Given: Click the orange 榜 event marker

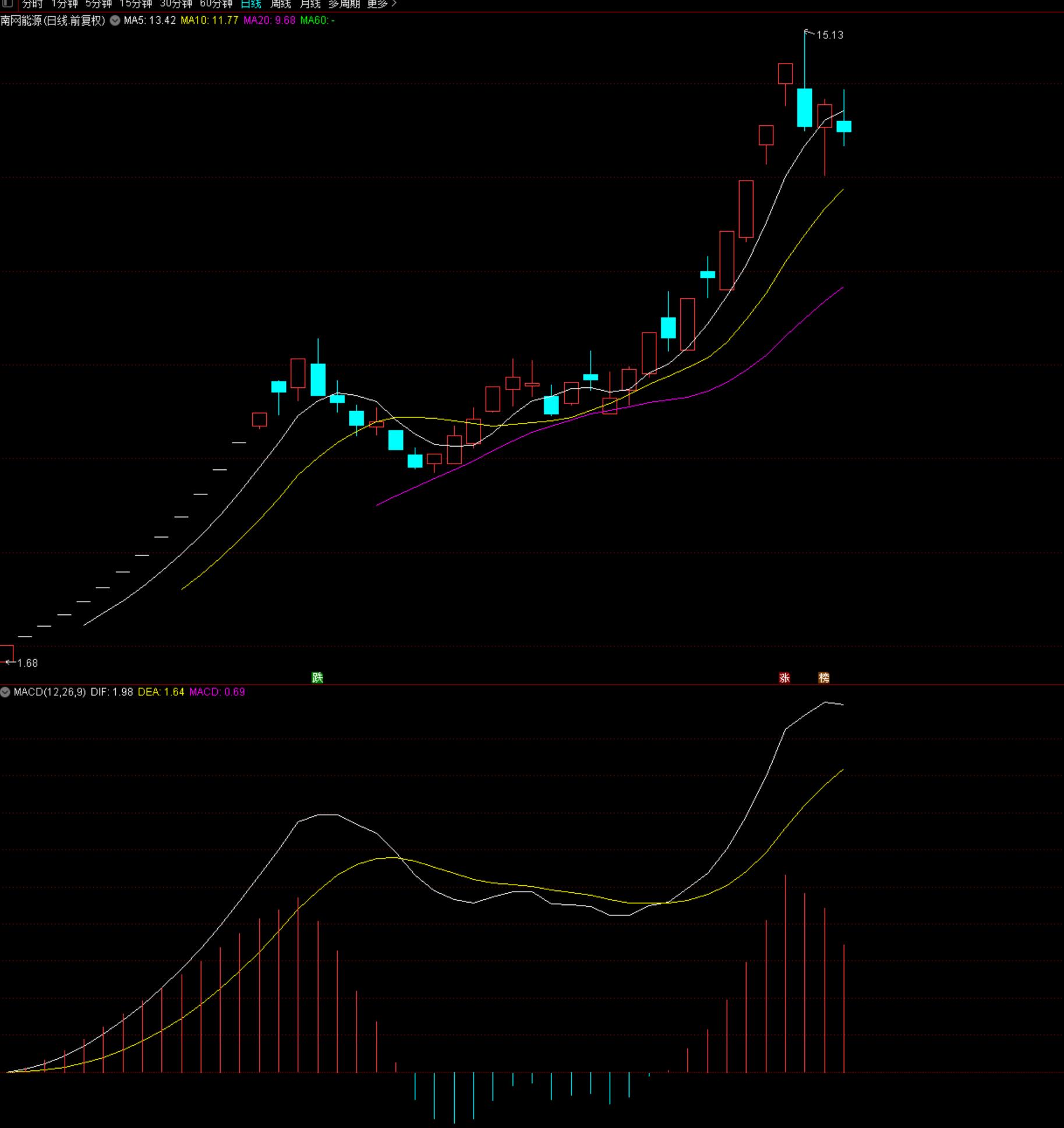Looking at the screenshot, I should pos(824,677).
